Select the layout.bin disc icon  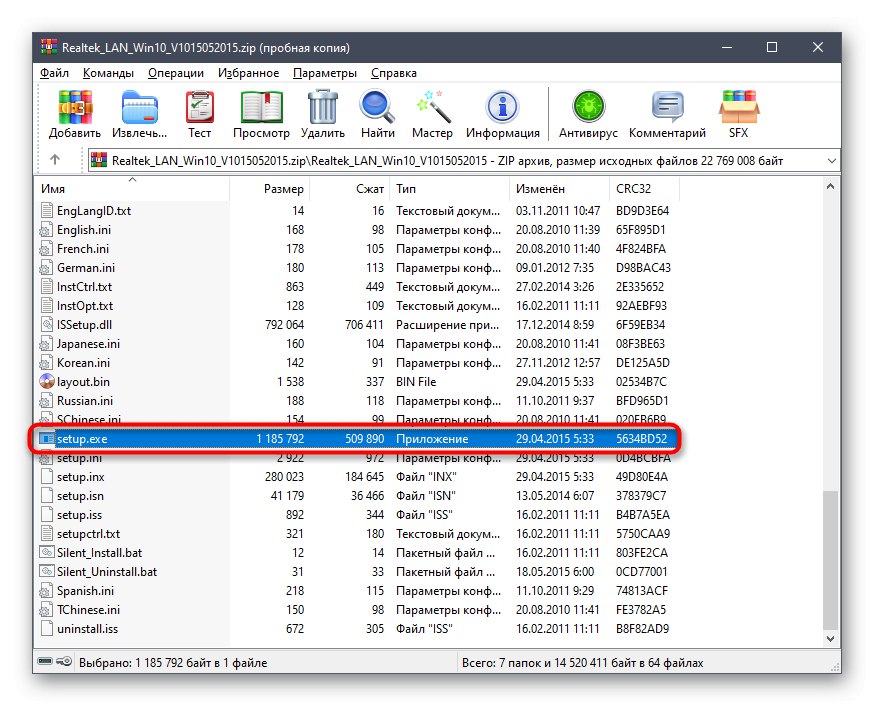click(47, 381)
